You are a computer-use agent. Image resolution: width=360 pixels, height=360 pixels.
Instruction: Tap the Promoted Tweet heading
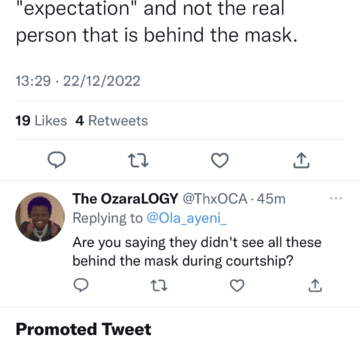coord(83,329)
